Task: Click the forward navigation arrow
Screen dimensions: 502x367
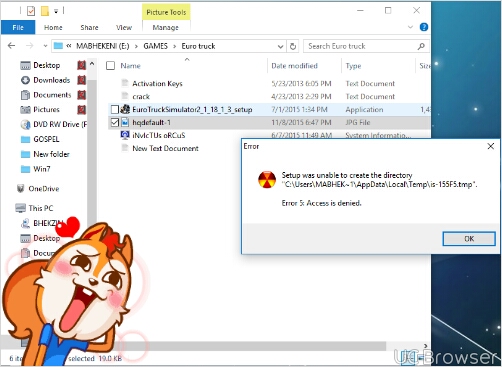Action: (x=30, y=46)
